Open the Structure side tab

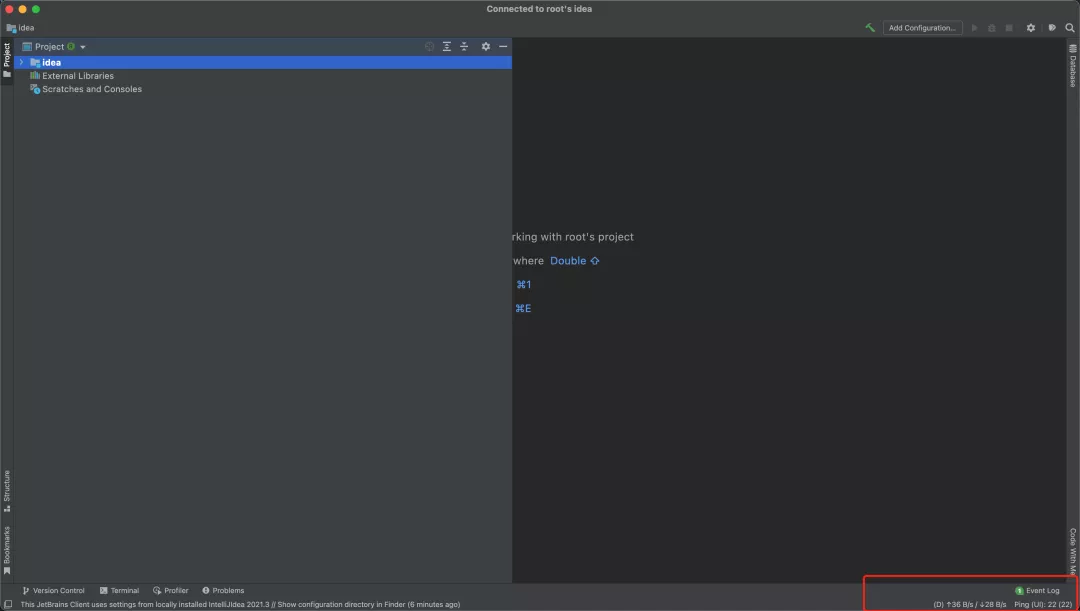point(7,491)
